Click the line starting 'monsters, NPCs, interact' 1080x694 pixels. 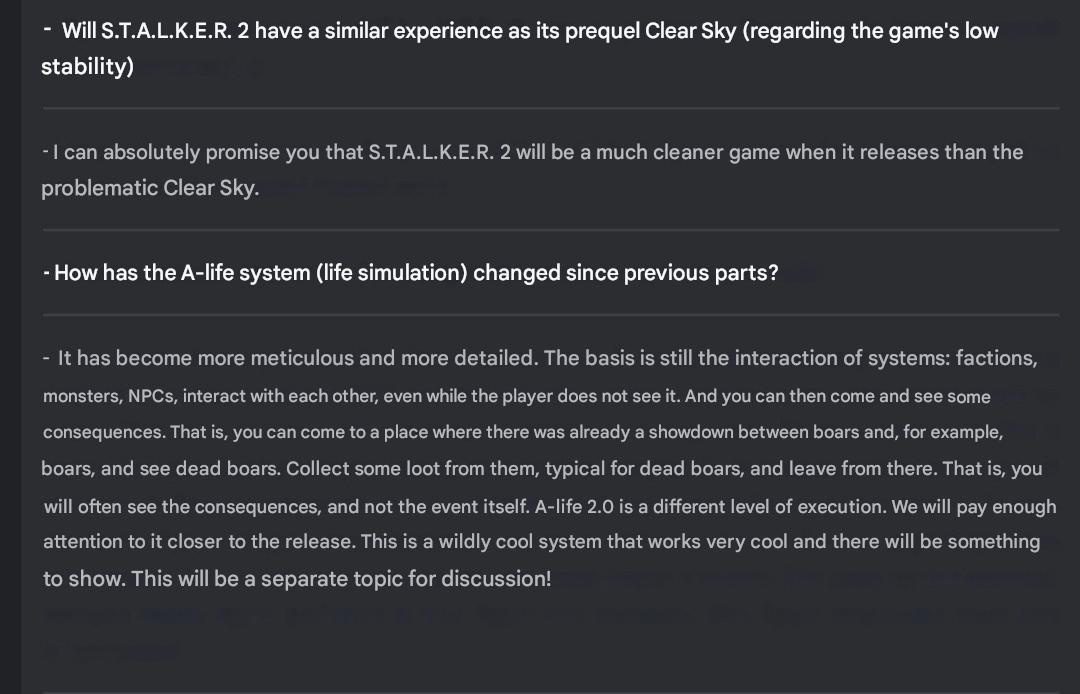[x=517, y=397]
